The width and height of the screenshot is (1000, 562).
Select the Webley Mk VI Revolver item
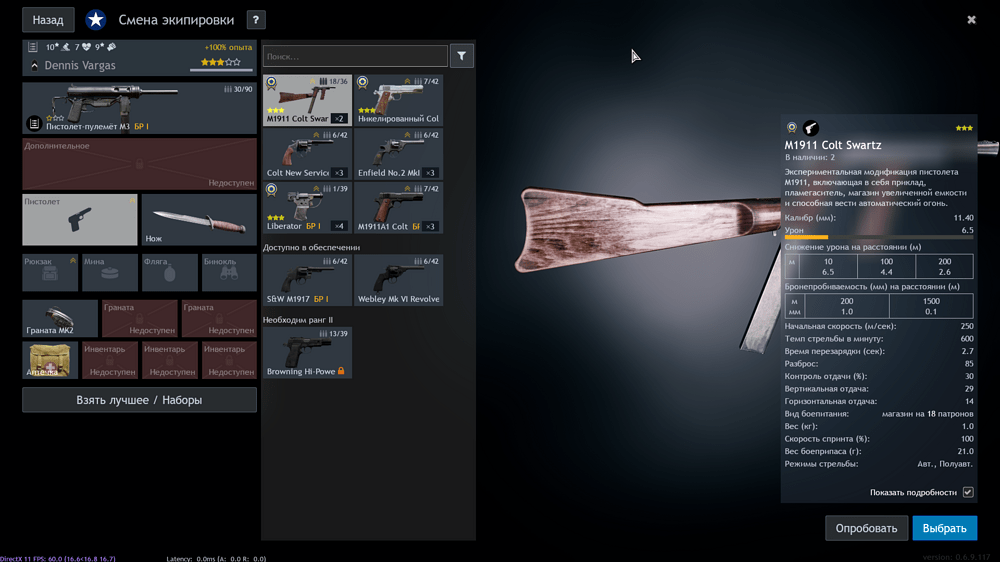398,280
